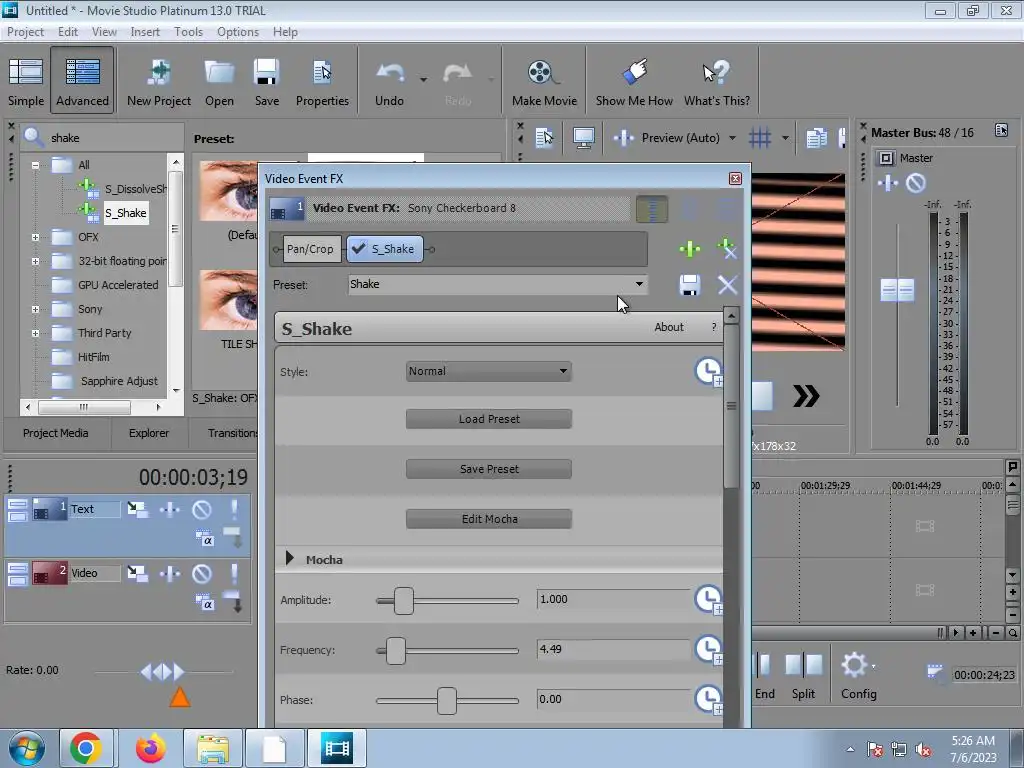
Task: Open the Shake preset dropdown
Action: [639, 284]
